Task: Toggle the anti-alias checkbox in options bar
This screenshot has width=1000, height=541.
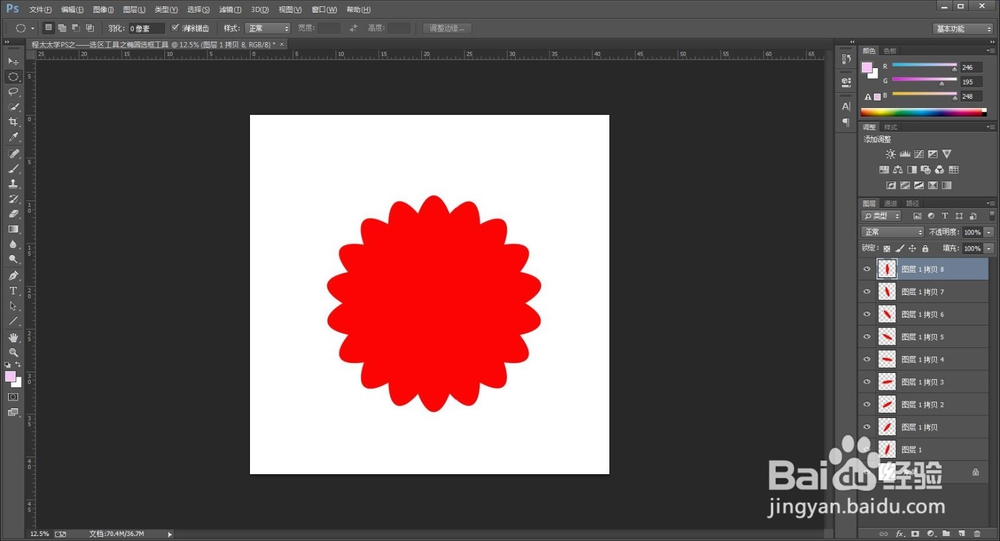Action: (175, 28)
